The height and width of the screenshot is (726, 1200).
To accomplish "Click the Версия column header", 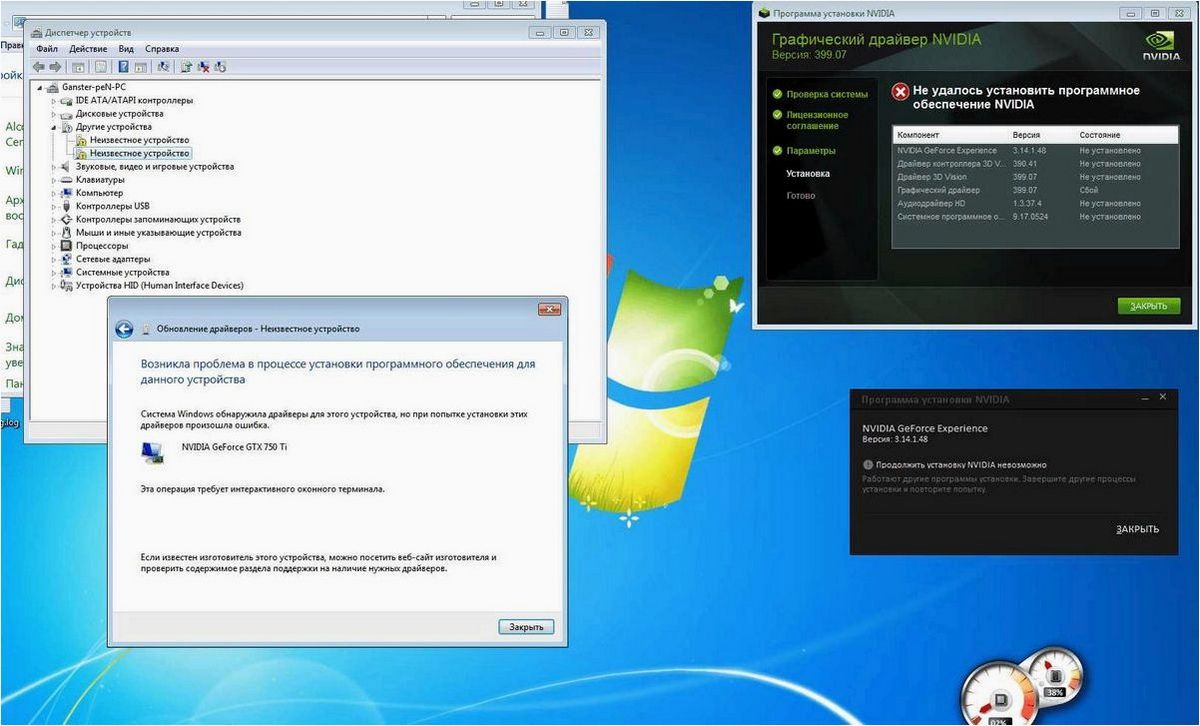I will click(1025, 134).
